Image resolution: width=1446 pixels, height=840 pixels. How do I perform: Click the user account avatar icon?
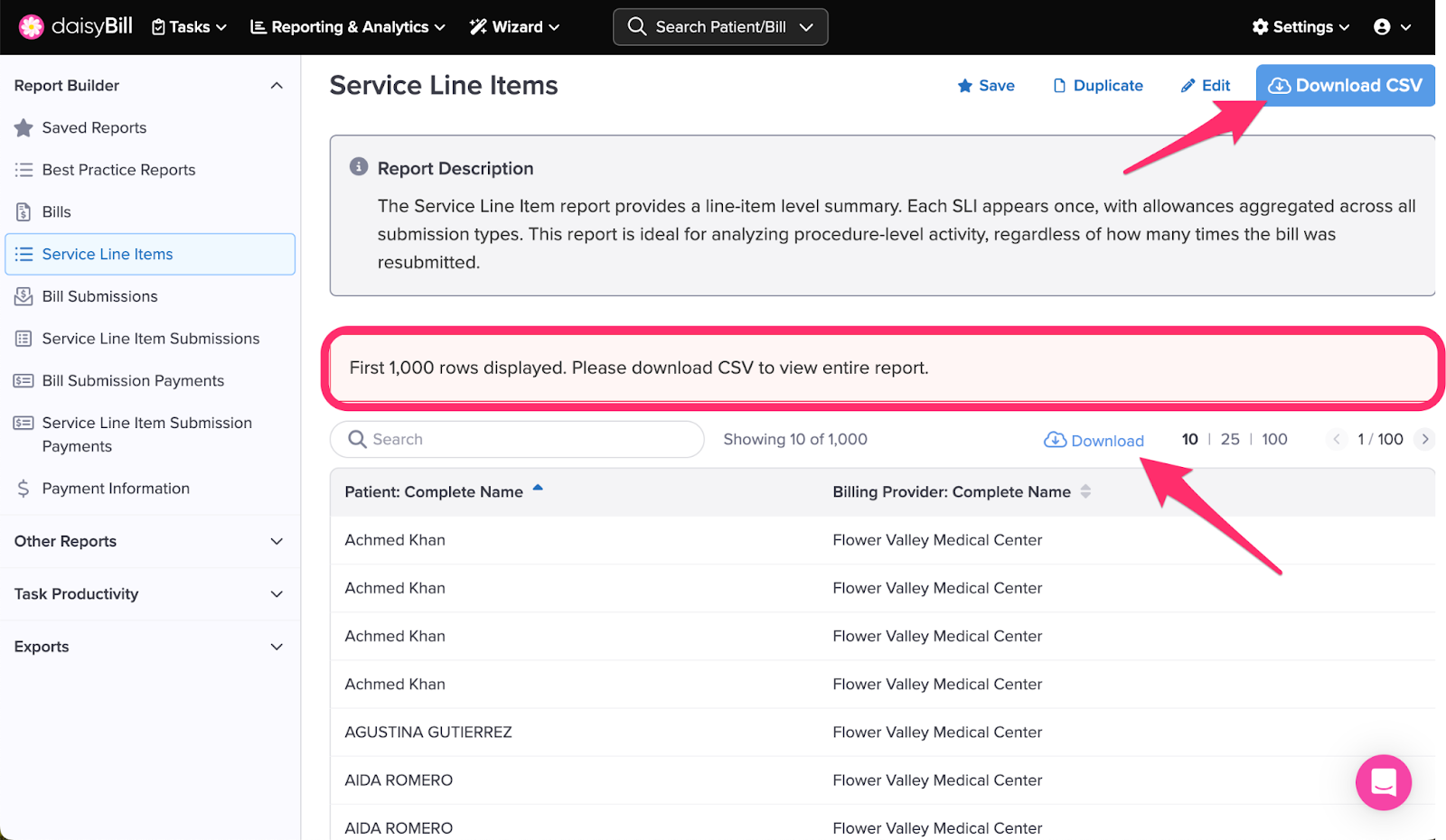click(1382, 27)
